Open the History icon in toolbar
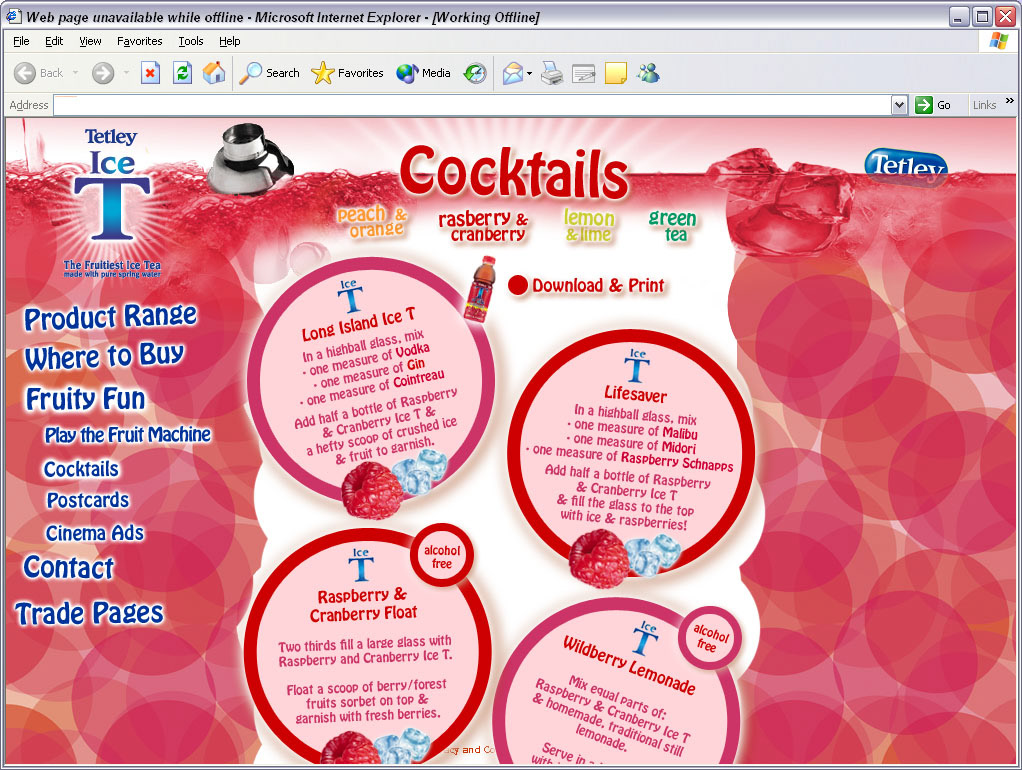The height and width of the screenshot is (770, 1022). tap(475, 73)
